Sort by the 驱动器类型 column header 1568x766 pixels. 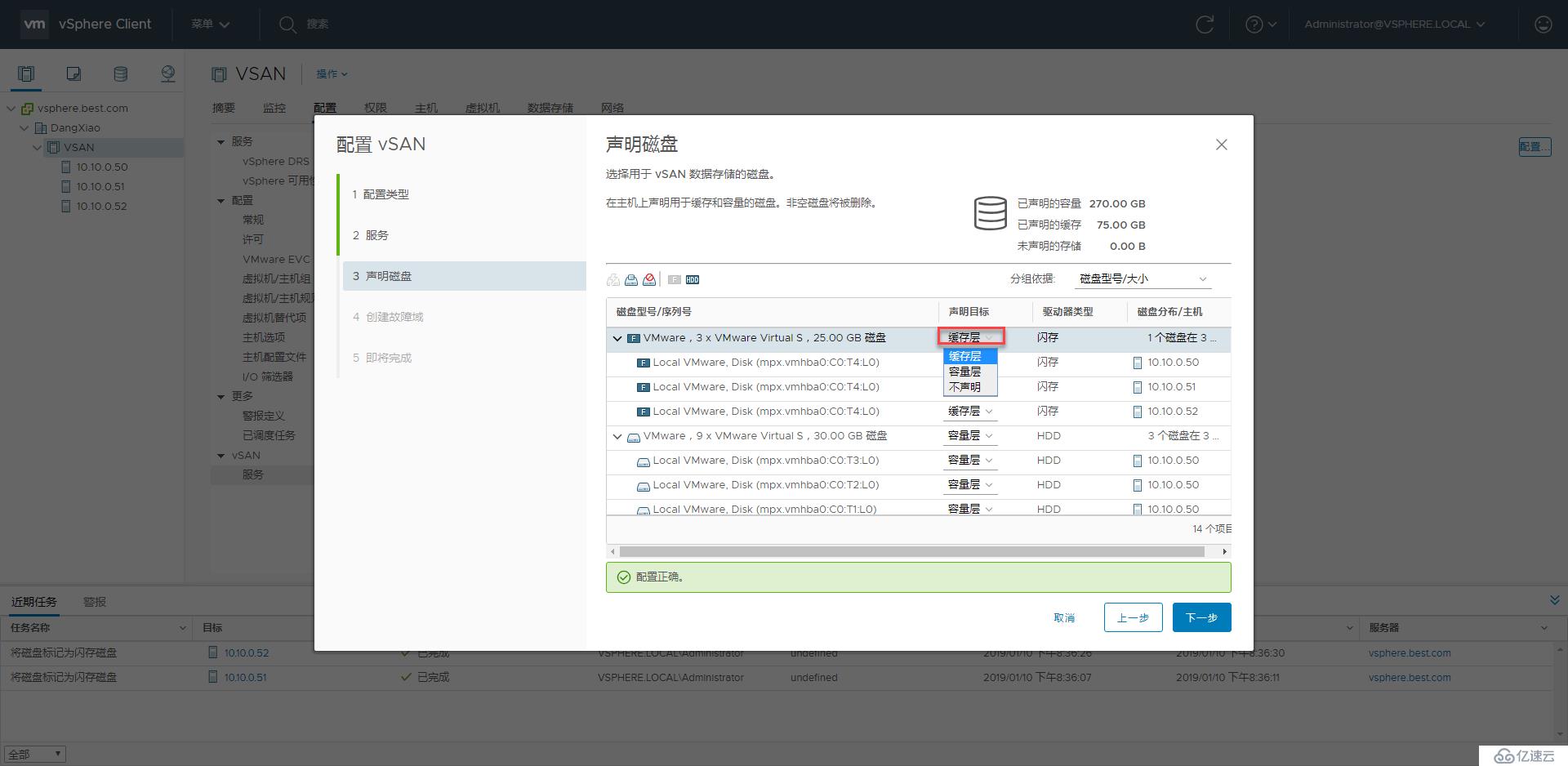[1067, 312]
